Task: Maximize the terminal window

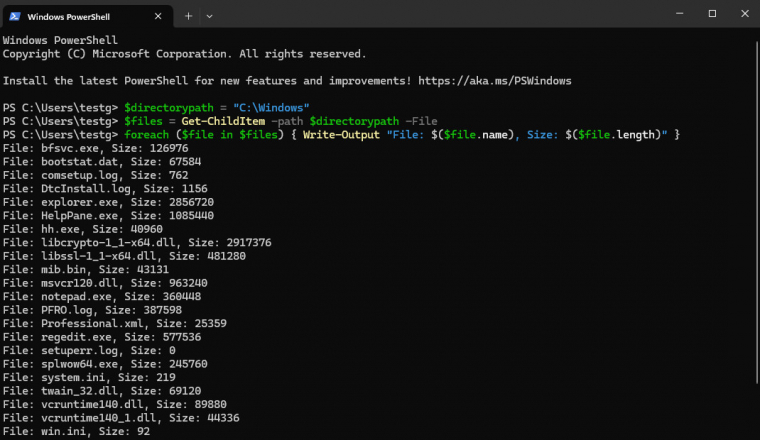Action: coord(712,14)
